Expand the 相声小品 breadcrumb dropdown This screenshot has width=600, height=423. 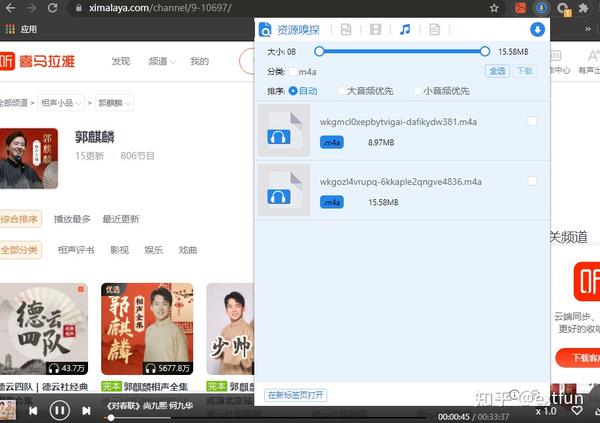point(61,103)
